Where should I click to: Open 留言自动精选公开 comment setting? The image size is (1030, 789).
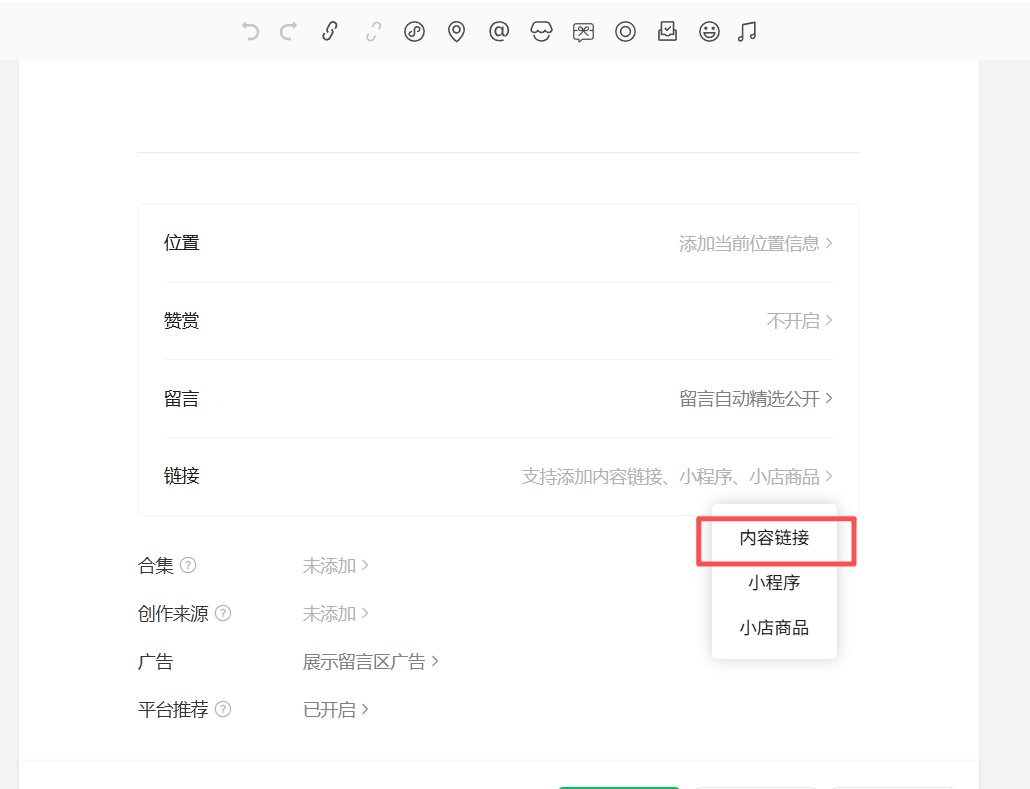pos(755,398)
